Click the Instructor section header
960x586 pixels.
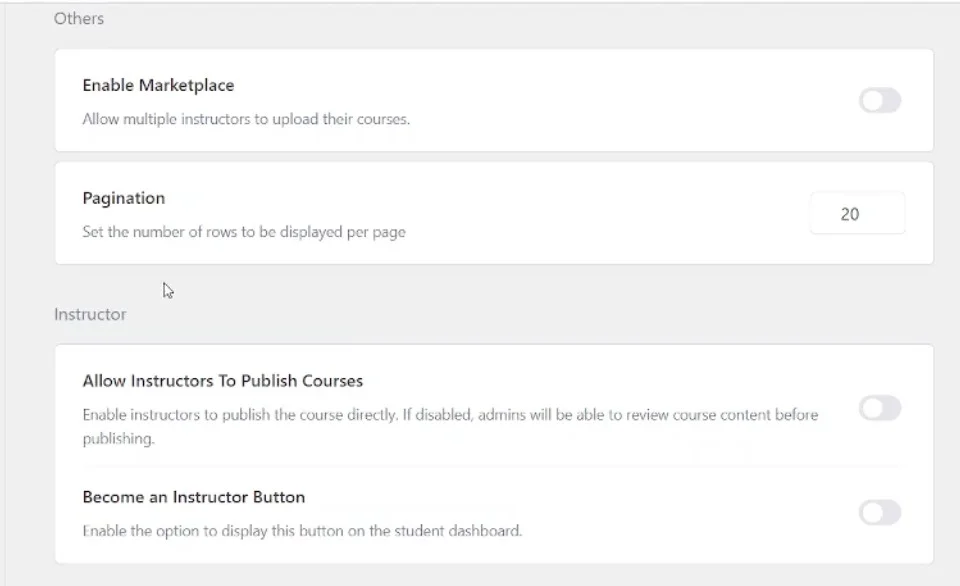point(89,314)
